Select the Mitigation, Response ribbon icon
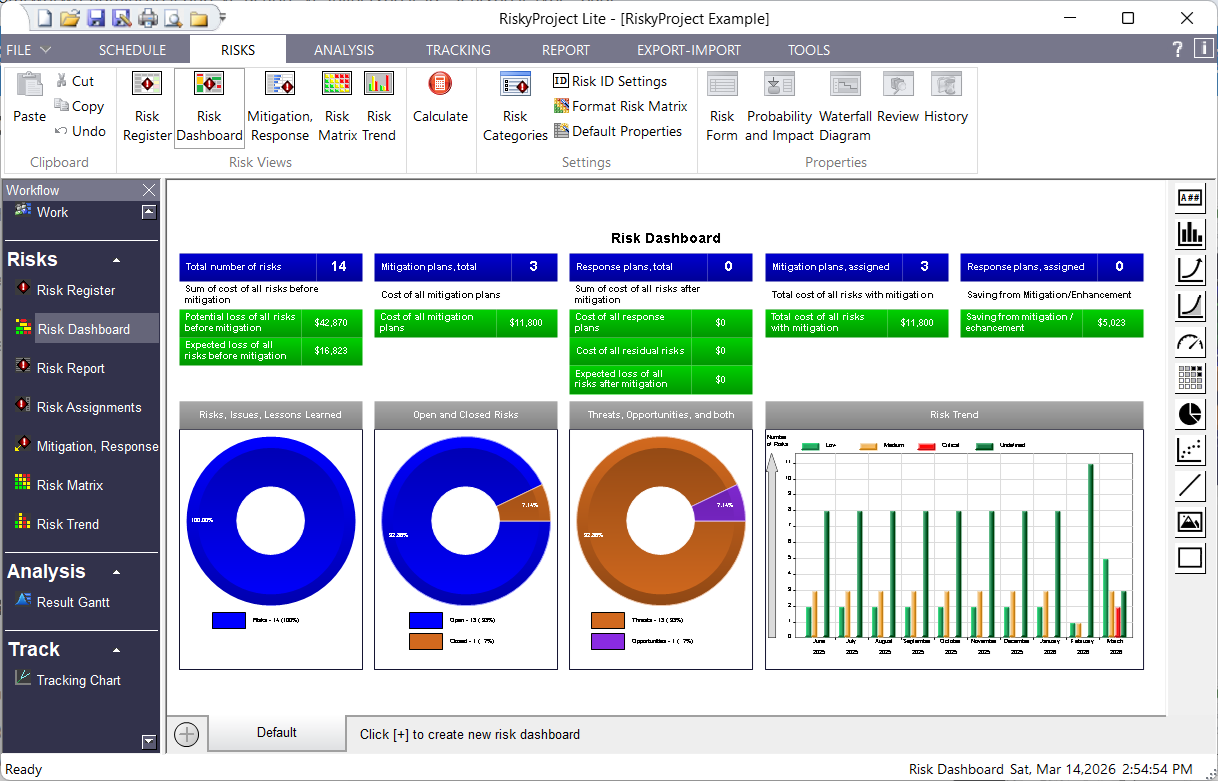 coord(279,107)
